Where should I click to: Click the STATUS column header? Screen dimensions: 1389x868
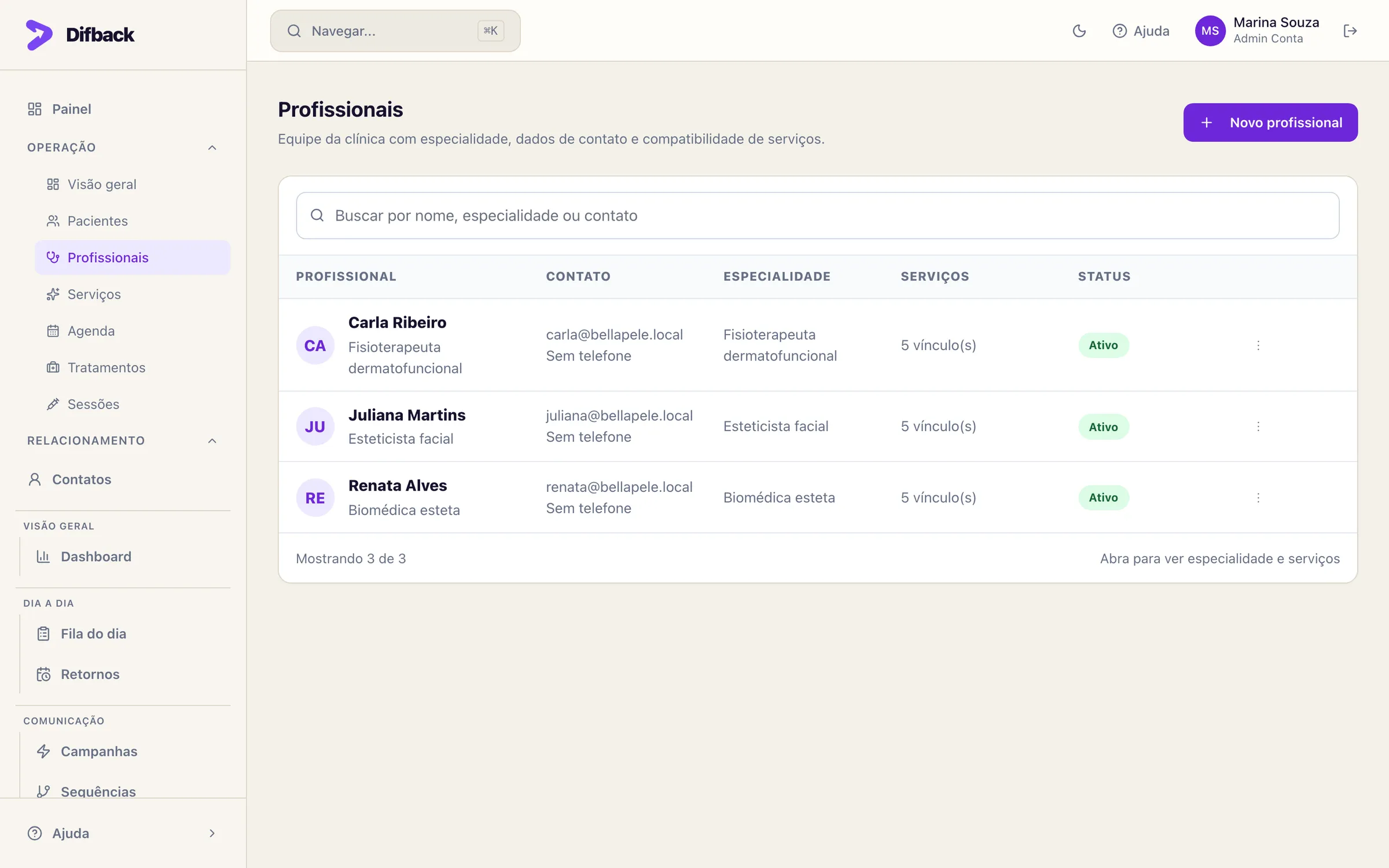[x=1104, y=277]
